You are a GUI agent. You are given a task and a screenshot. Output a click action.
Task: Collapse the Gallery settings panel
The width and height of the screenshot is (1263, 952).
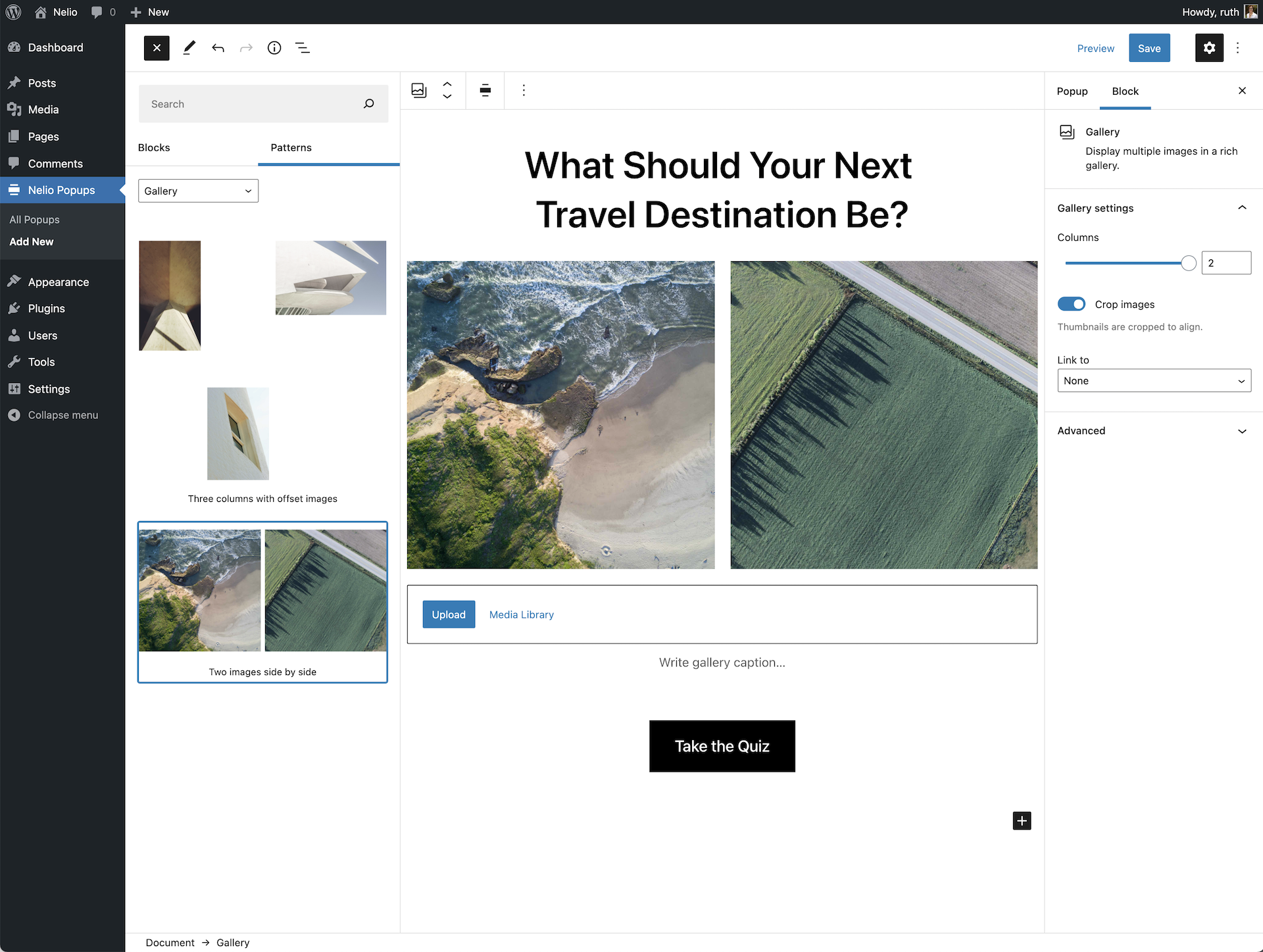(x=1241, y=208)
